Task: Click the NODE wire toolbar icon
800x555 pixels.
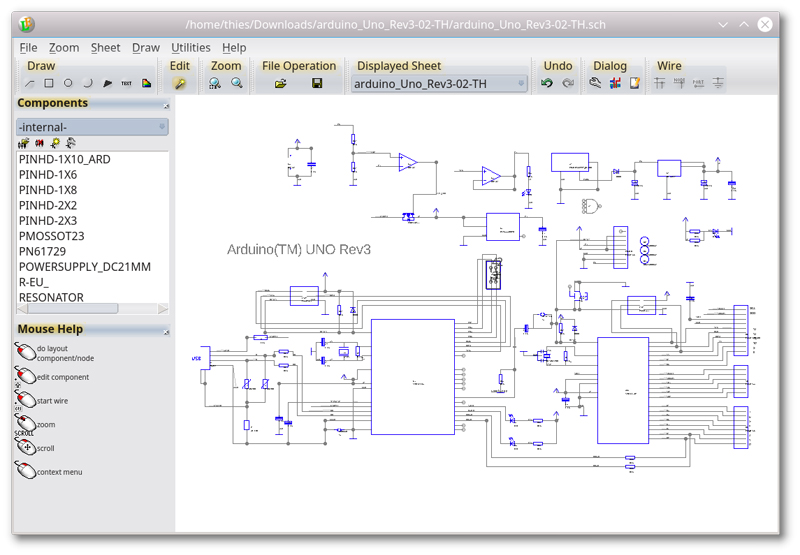Action: [x=679, y=83]
